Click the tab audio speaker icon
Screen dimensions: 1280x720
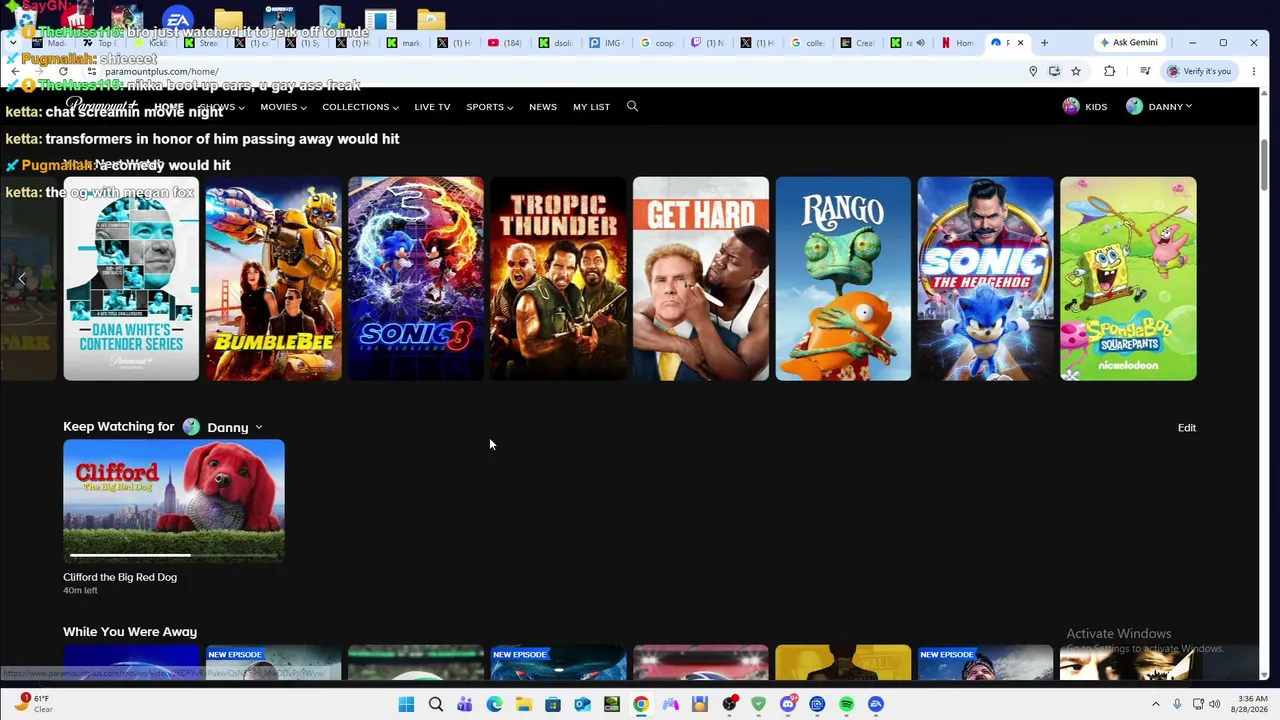920,43
